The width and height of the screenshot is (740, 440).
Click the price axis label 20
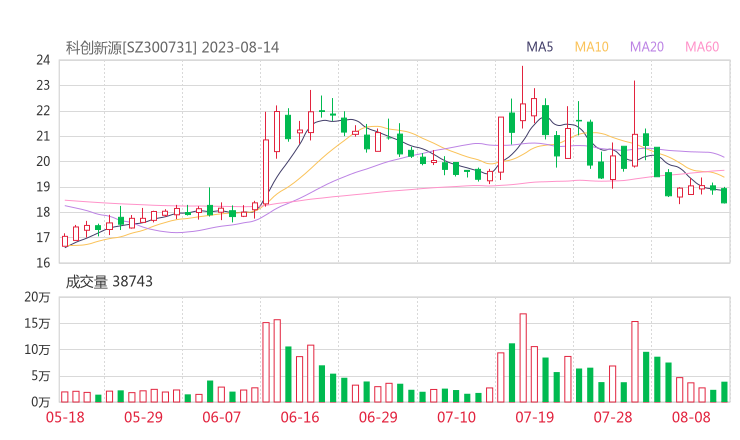(43, 161)
